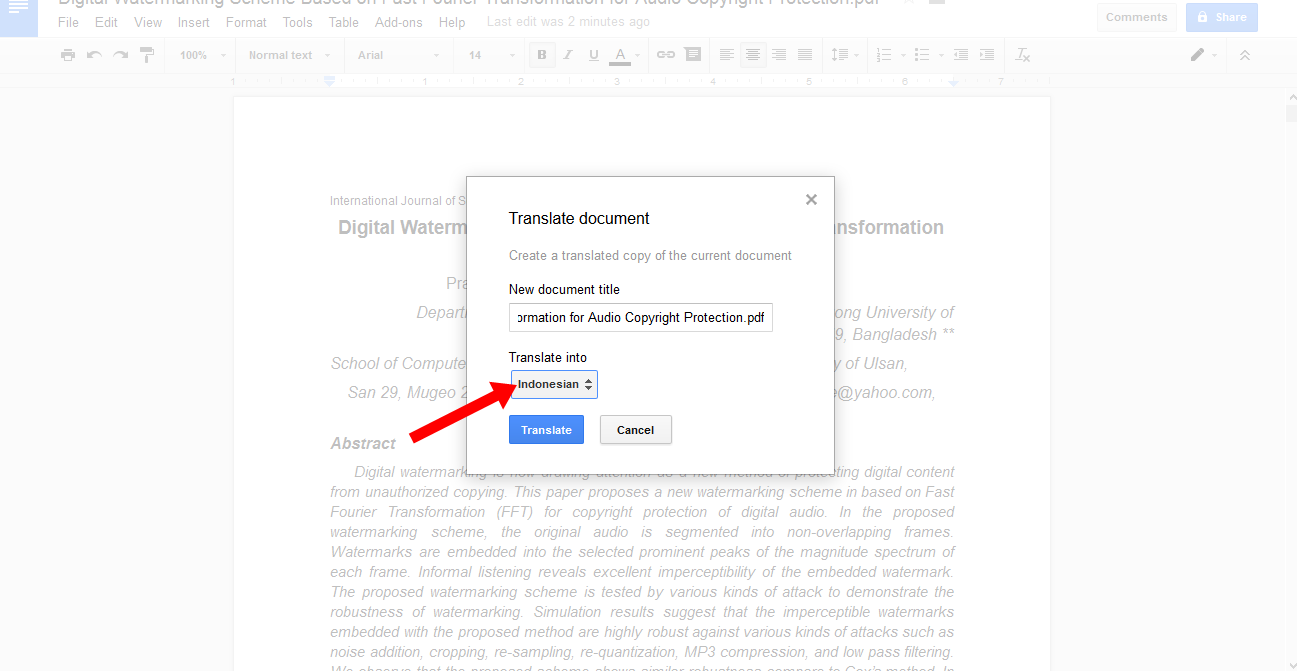Toggle center alignment icon

pyautogui.click(x=753, y=55)
